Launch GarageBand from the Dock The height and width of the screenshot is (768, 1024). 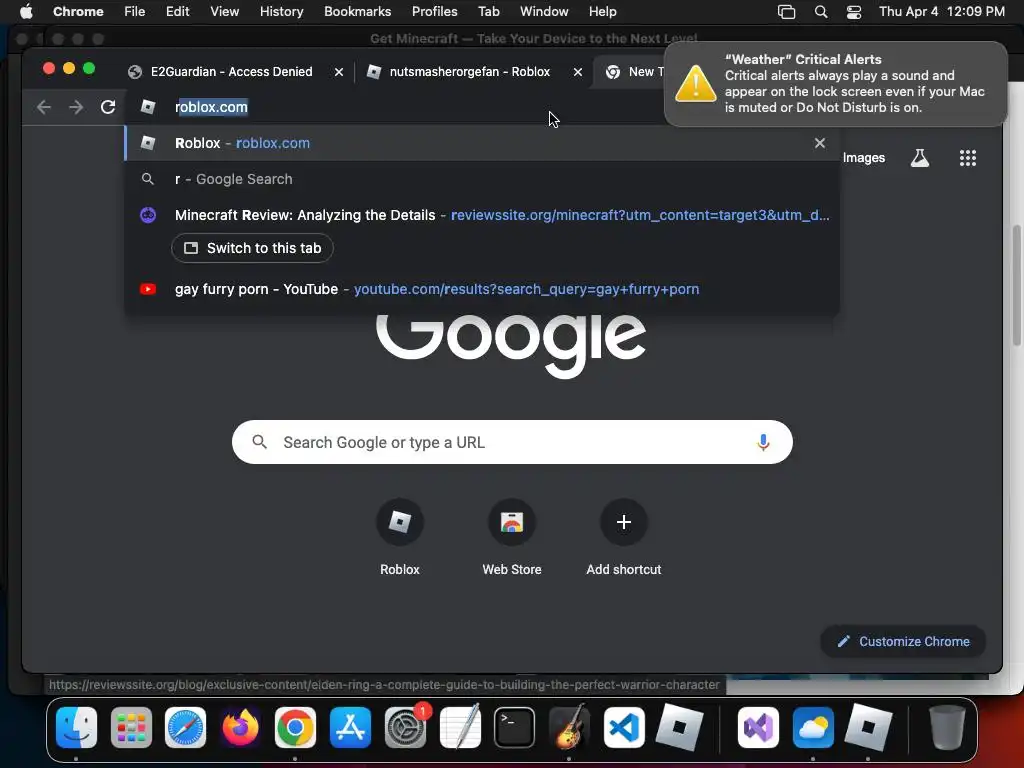point(569,727)
